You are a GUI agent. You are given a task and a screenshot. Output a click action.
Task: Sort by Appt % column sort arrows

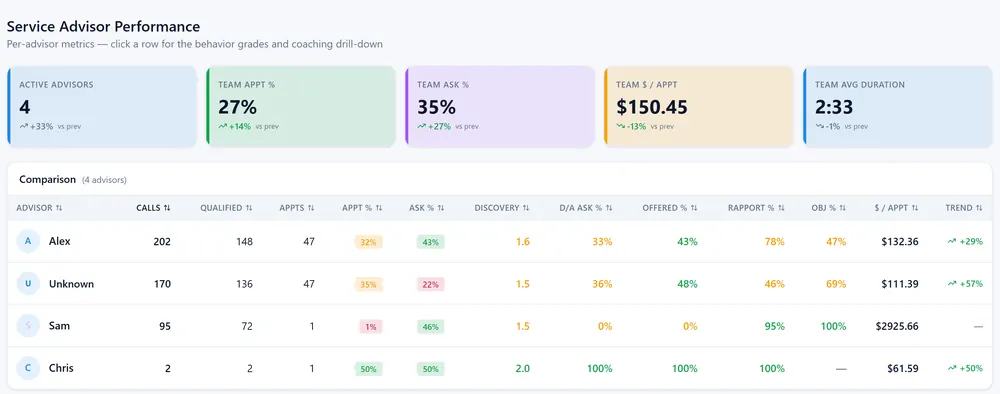379,208
